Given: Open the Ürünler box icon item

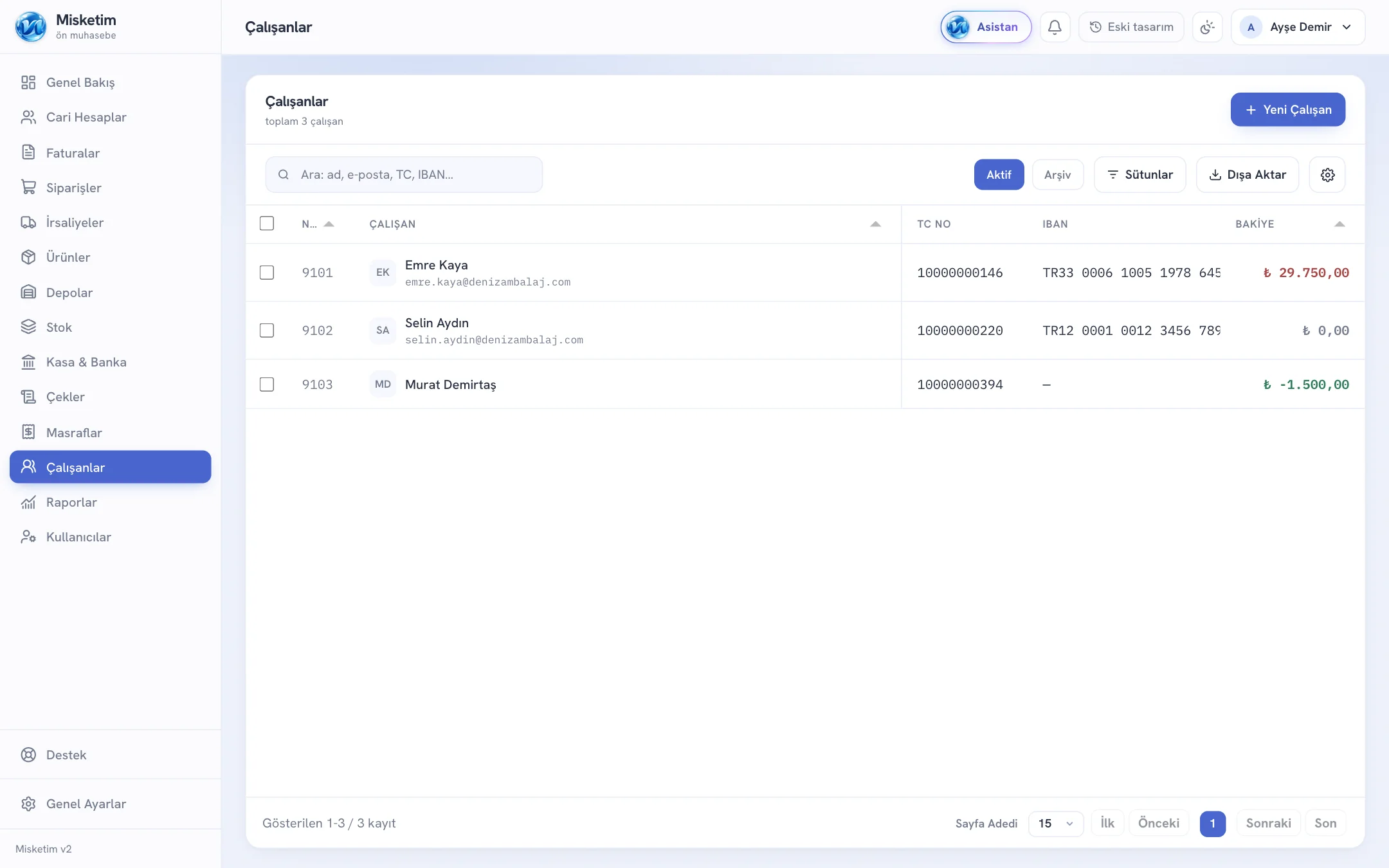Looking at the screenshot, I should [111, 257].
